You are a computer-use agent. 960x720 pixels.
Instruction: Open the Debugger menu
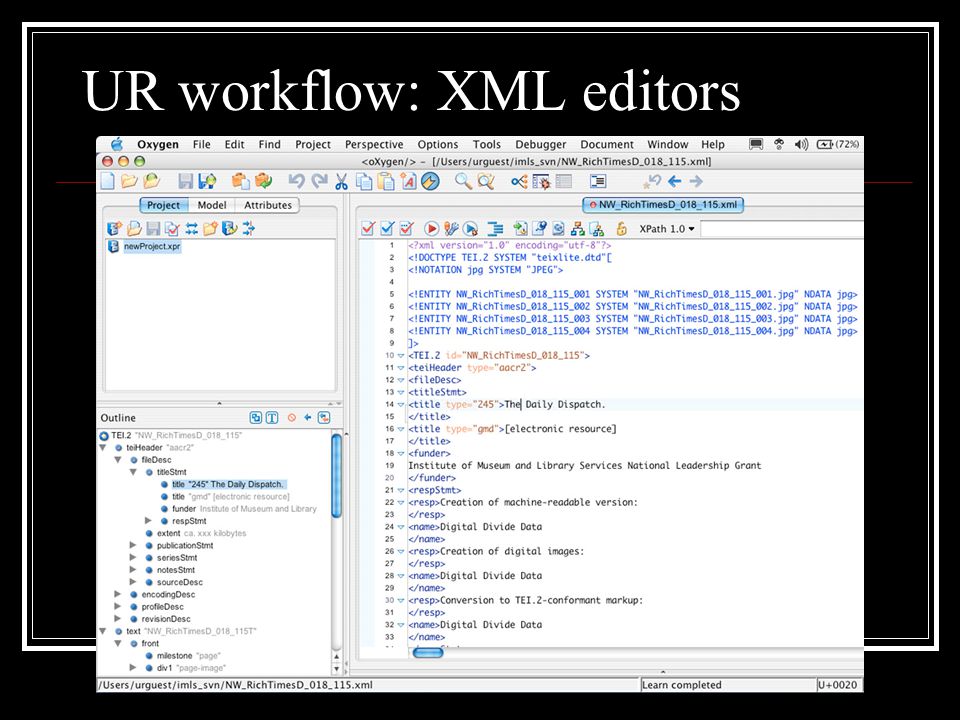541,144
